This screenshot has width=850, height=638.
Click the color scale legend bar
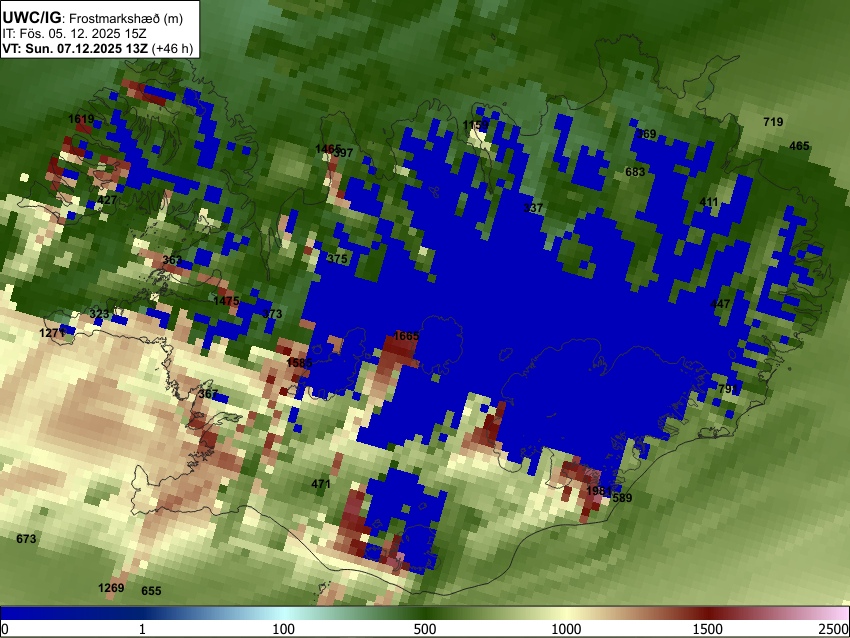(x=425, y=614)
